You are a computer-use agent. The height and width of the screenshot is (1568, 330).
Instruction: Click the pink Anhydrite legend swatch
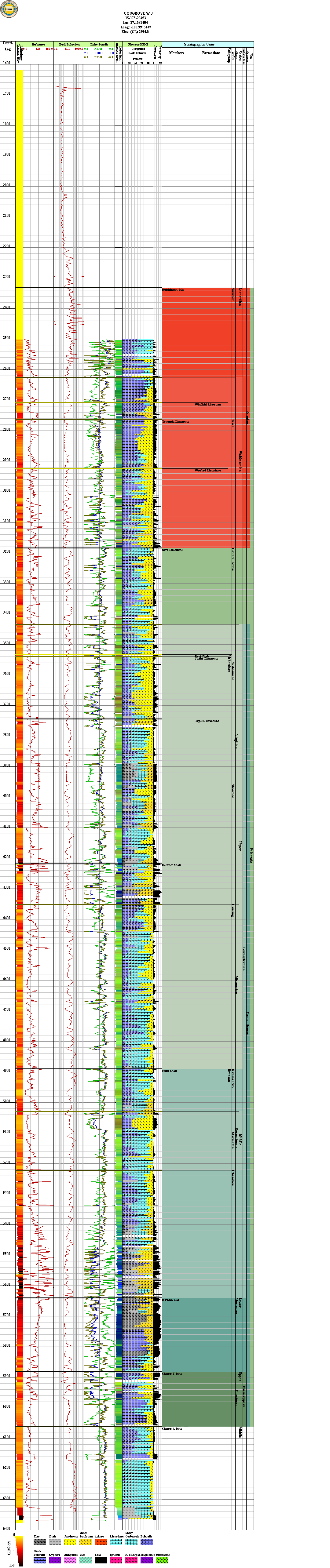(x=70, y=1561)
